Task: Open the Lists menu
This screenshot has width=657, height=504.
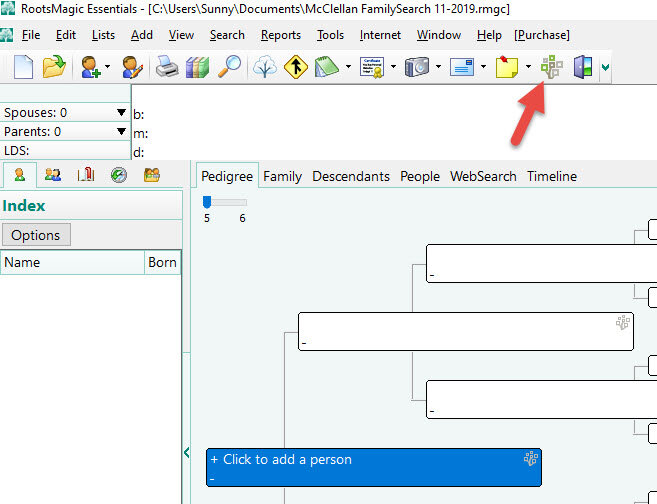Action: point(103,35)
